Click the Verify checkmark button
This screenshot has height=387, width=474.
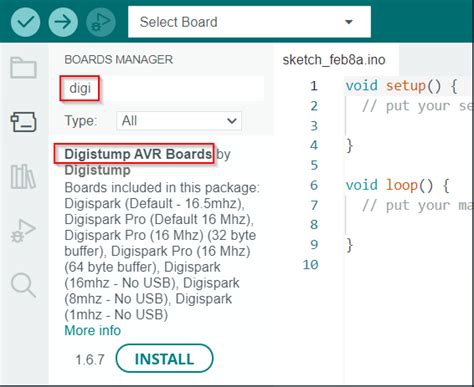click(25, 22)
